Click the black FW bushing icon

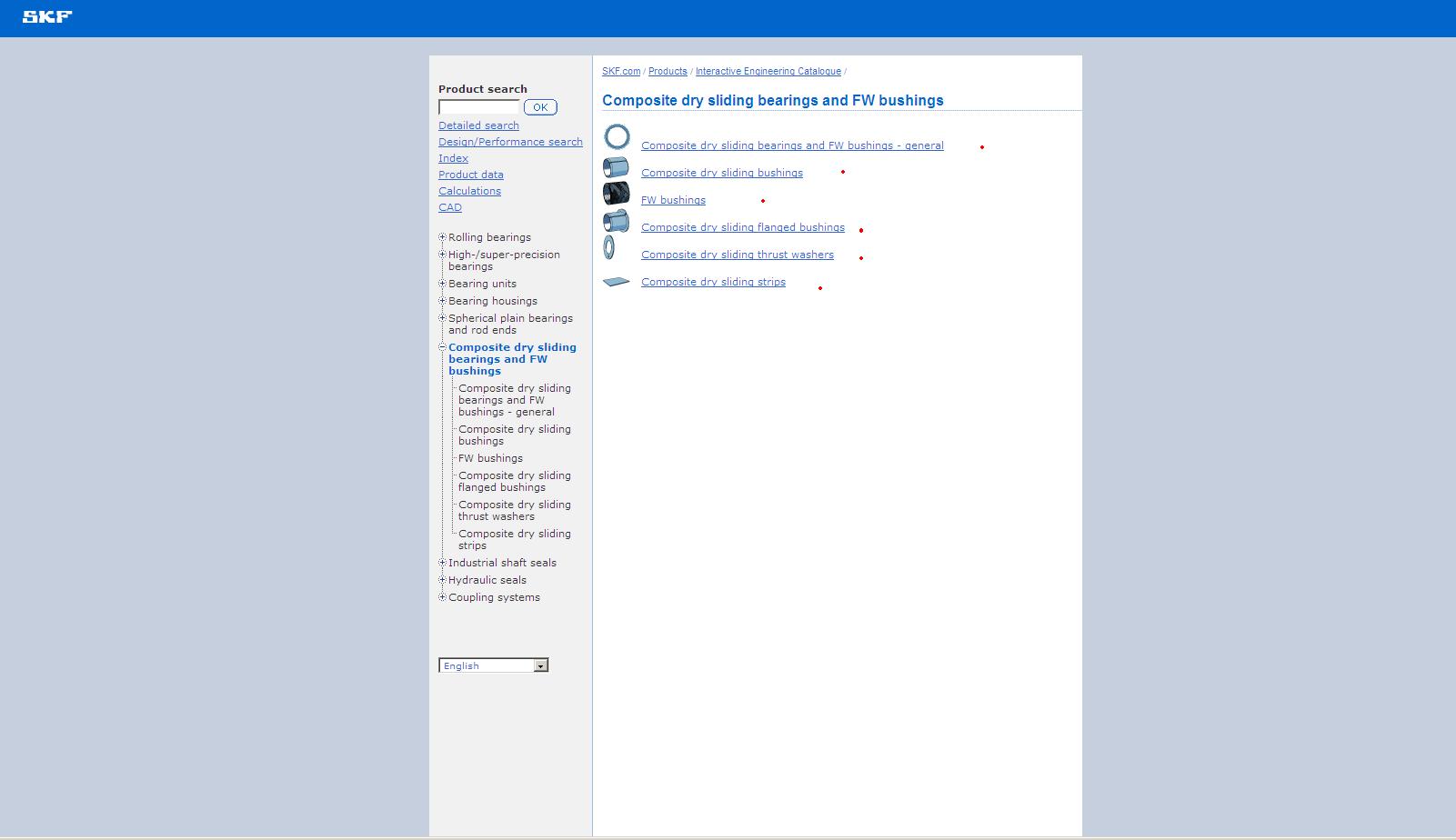point(616,194)
